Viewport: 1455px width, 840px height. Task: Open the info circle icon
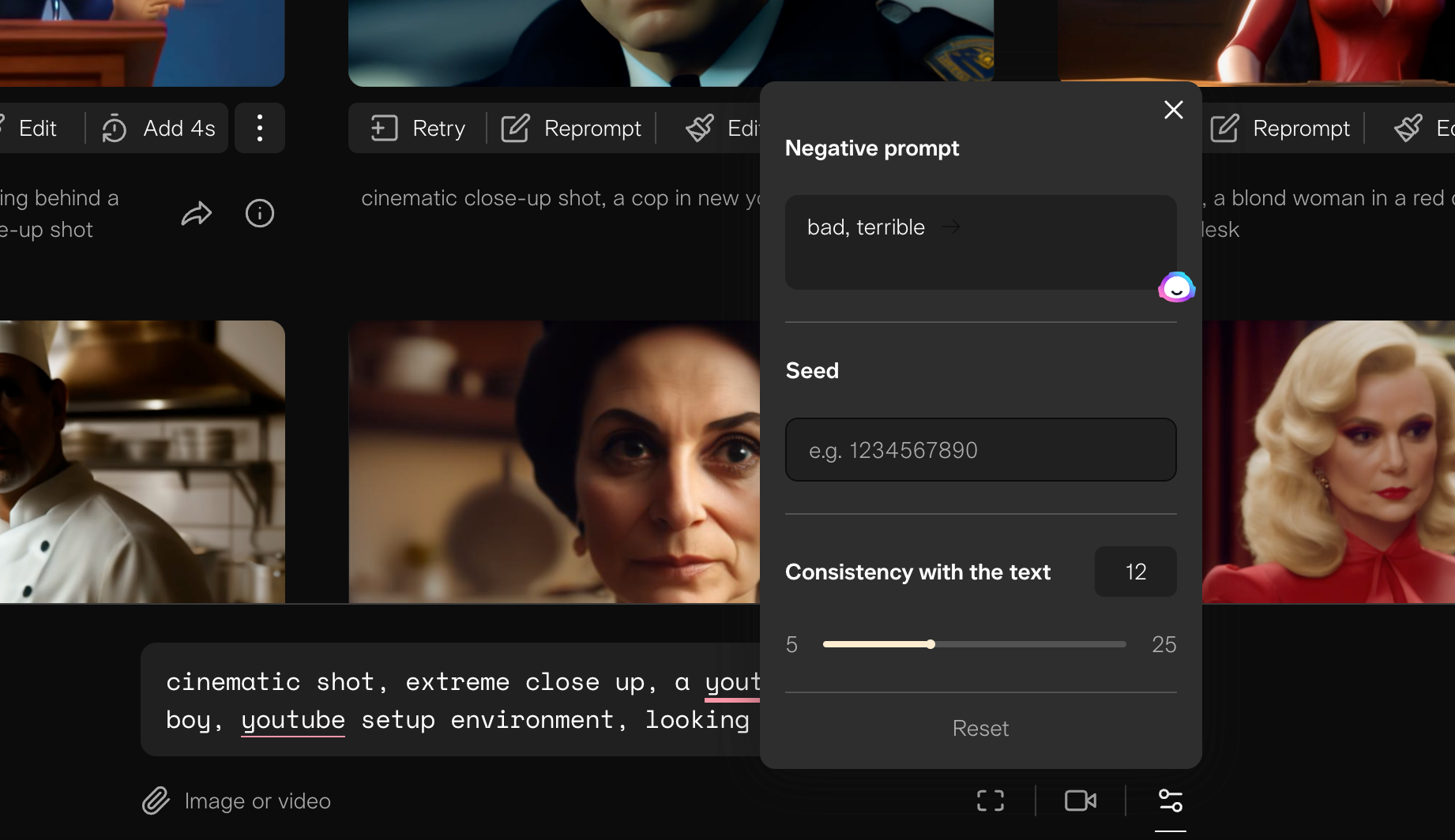[259, 213]
